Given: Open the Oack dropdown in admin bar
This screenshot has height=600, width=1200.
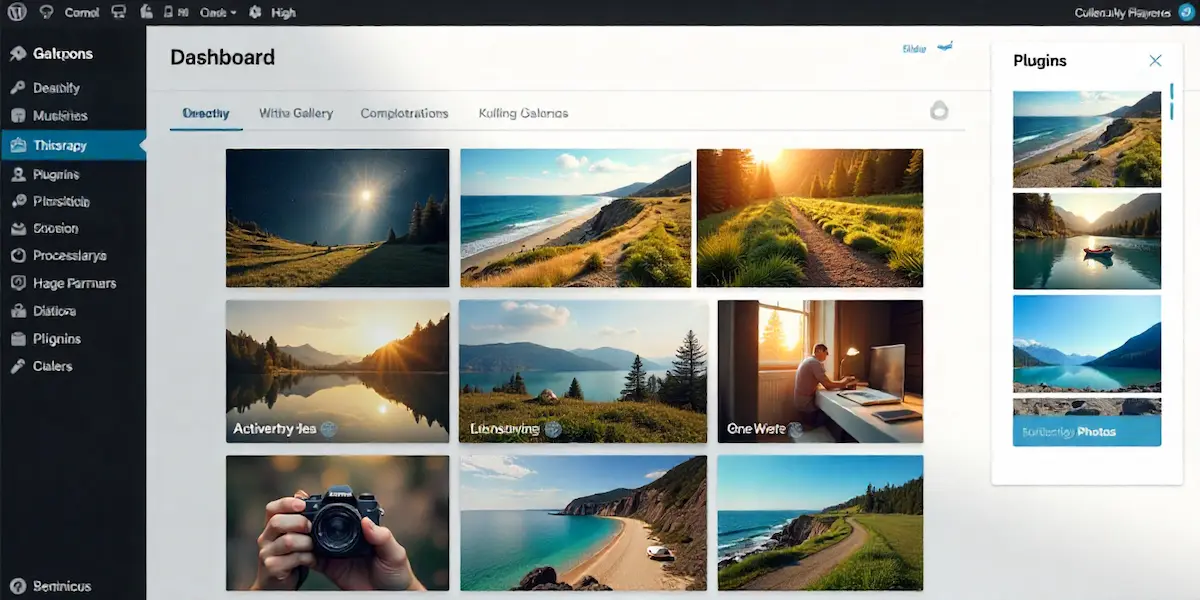Looking at the screenshot, I should tap(218, 13).
